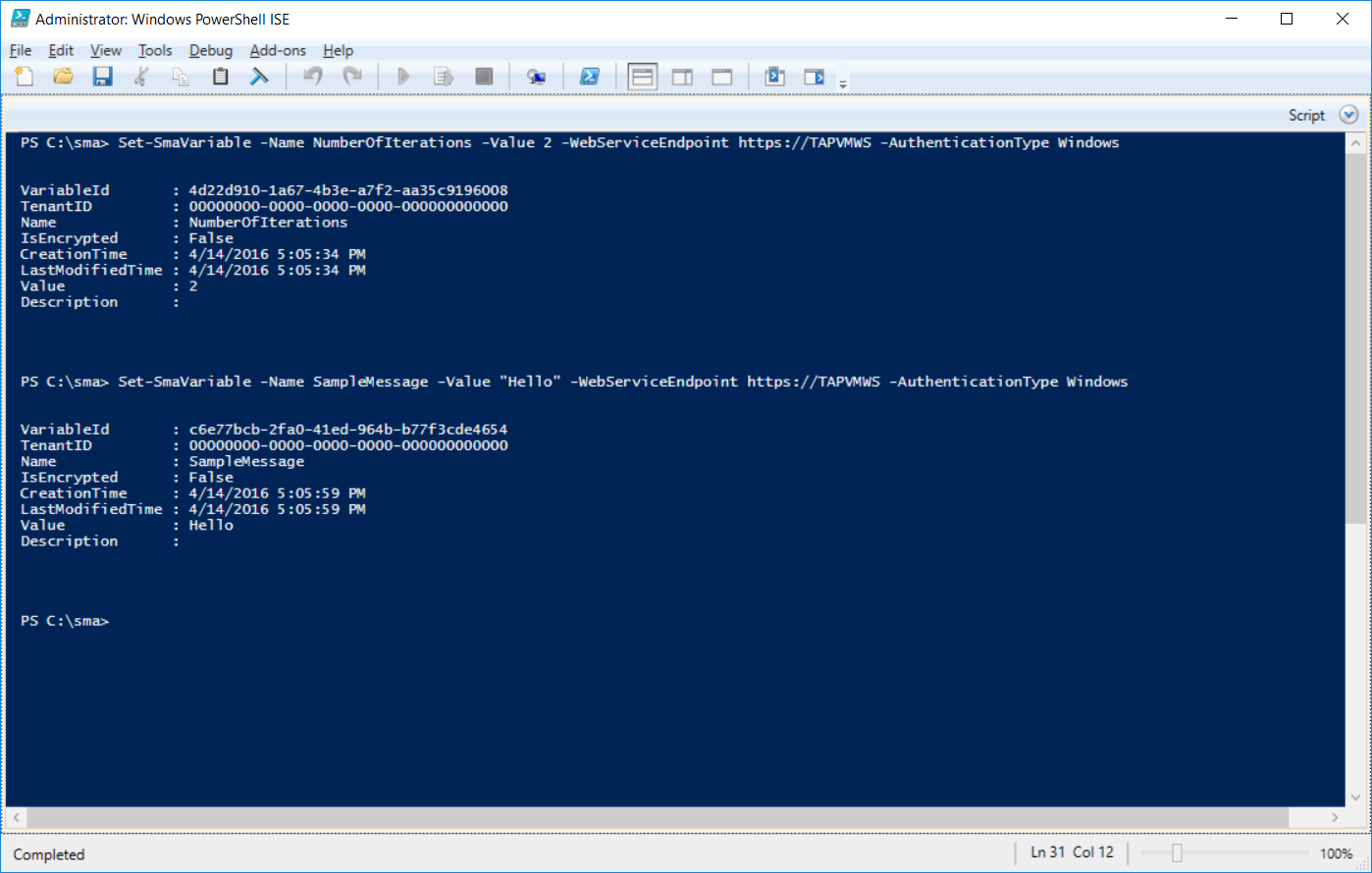The width and height of the screenshot is (1372, 873).
Task: Open the New Remote PowerShell Tab icon
Action: [x=536, y=76]
